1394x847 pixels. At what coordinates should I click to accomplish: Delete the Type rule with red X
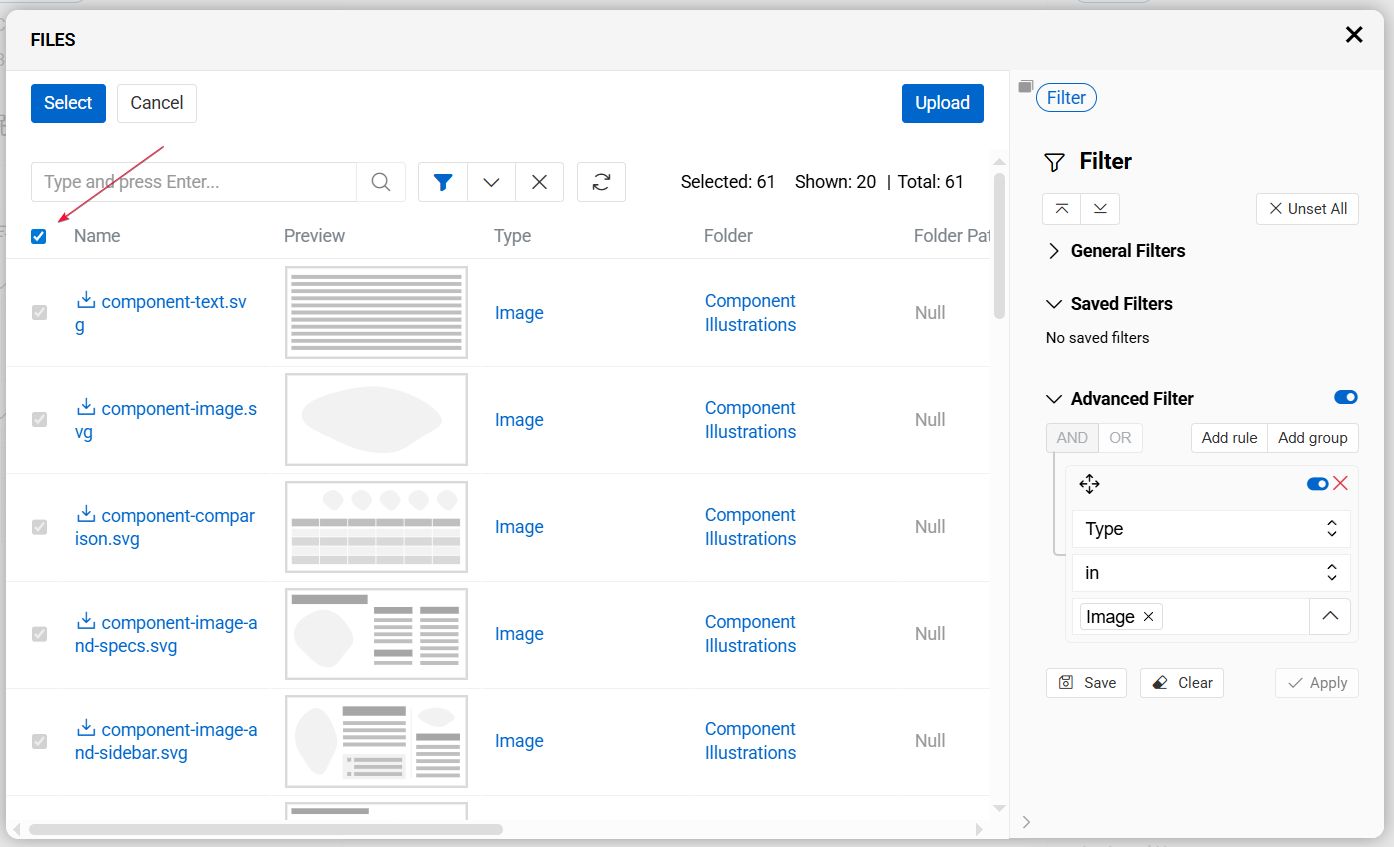click(1341, 484)
